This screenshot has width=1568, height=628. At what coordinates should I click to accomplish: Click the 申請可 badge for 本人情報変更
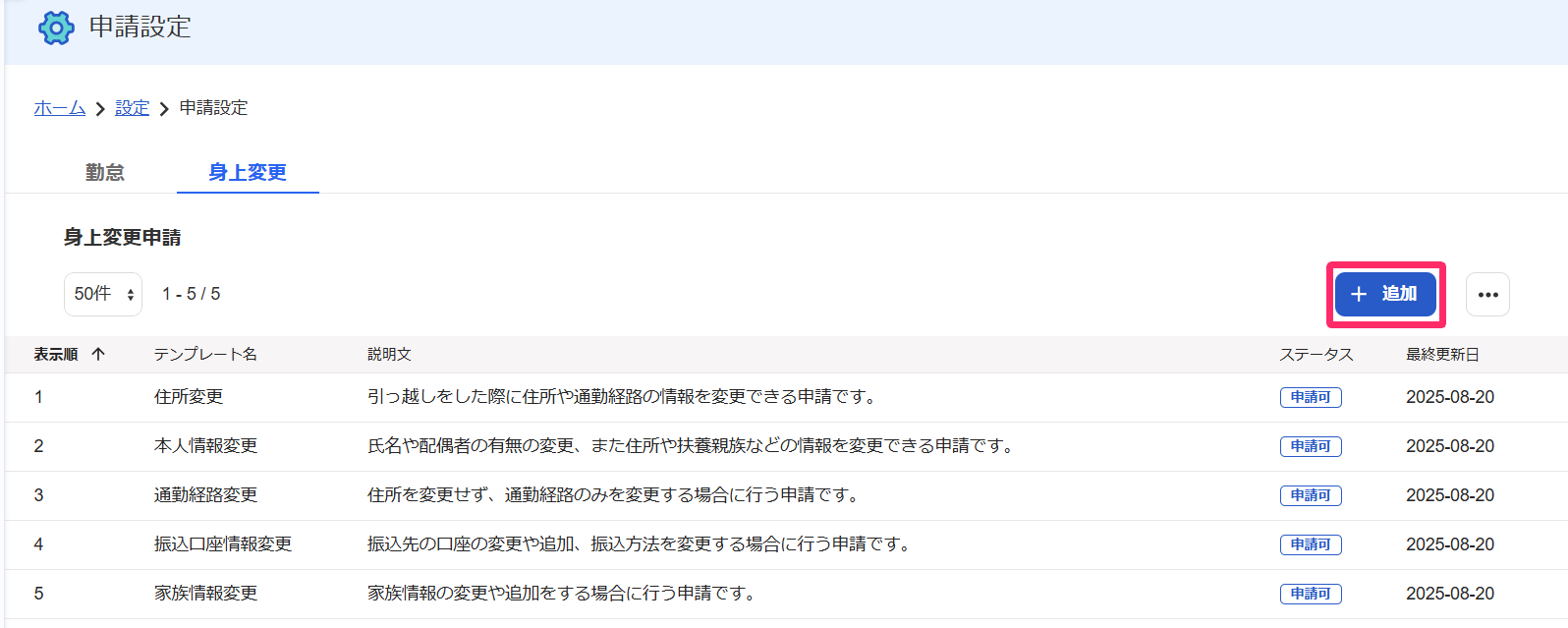pos(1311,446)
